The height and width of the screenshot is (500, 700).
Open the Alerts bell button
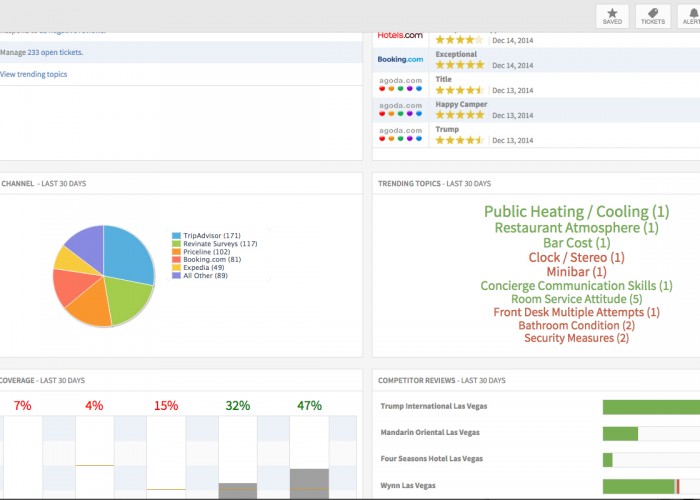(690, 17)
